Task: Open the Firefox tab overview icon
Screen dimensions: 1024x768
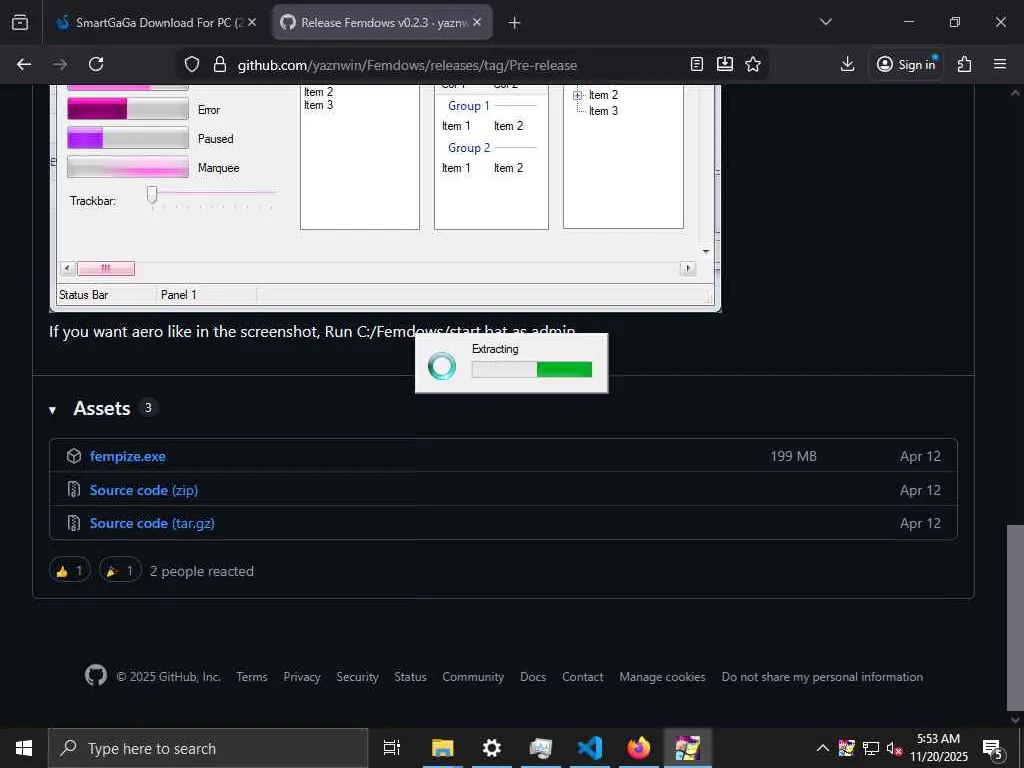Action: point(20,23)
